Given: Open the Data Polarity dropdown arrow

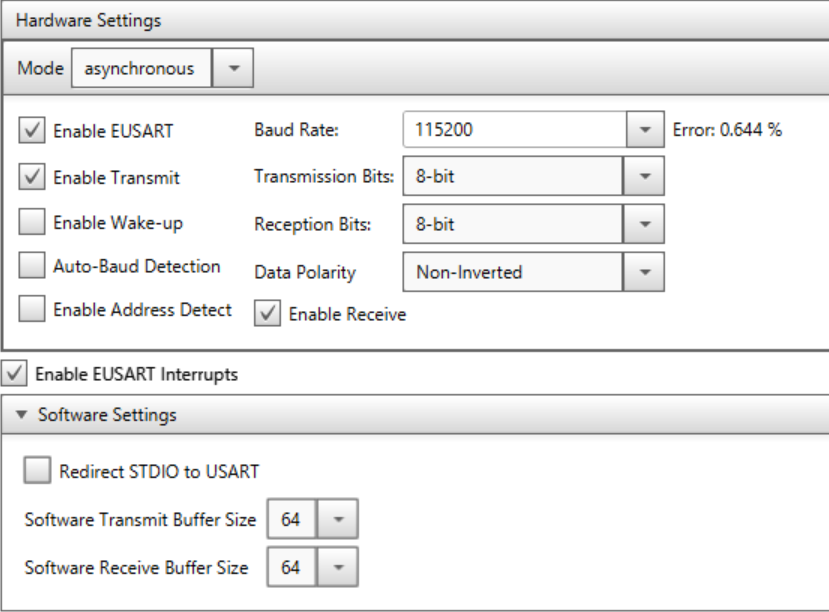Looking at the screenshot, I should [x=644, y=272].
